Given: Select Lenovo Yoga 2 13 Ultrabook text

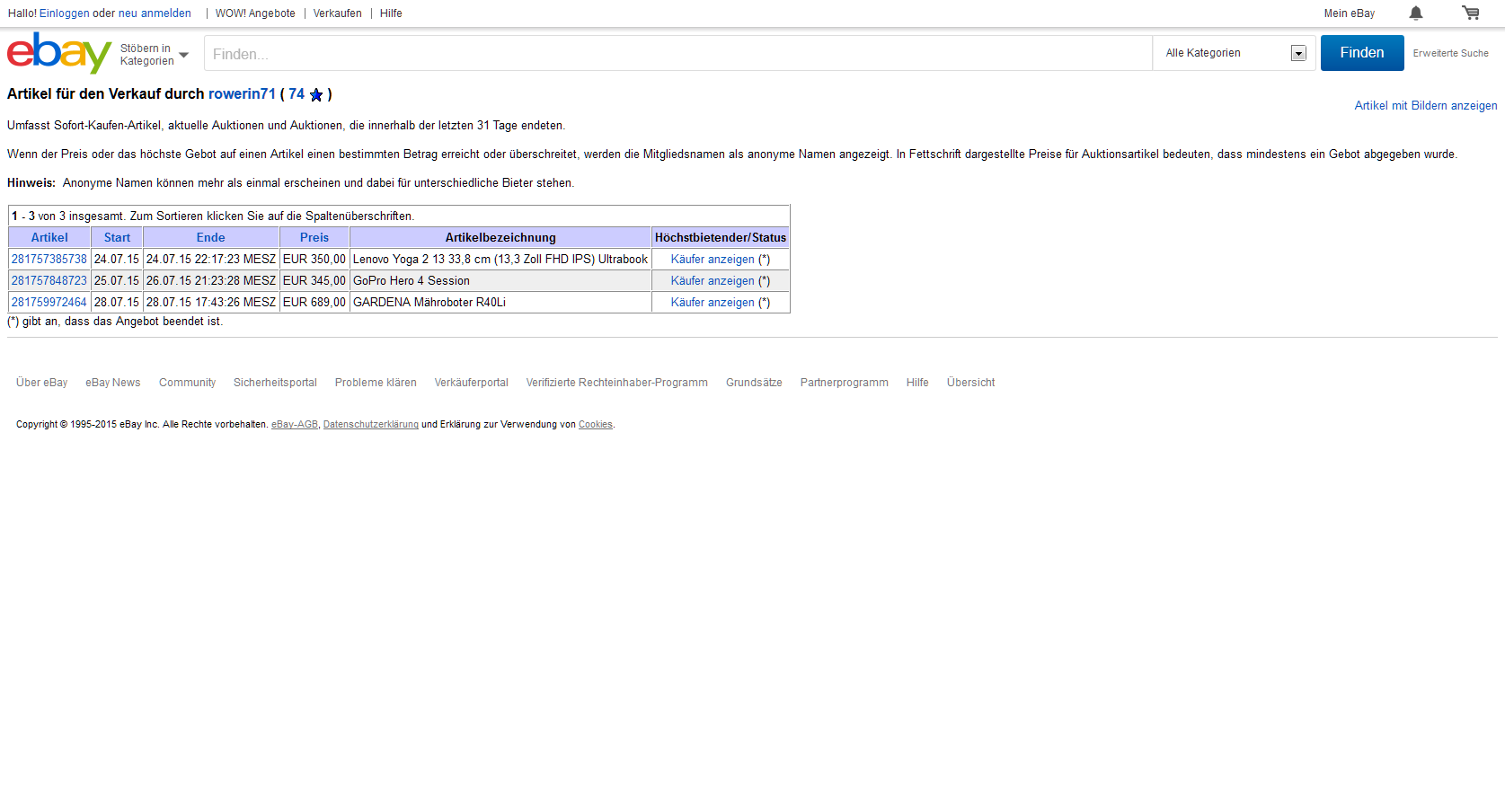Looking at the screenshot, I should [500, 259].
